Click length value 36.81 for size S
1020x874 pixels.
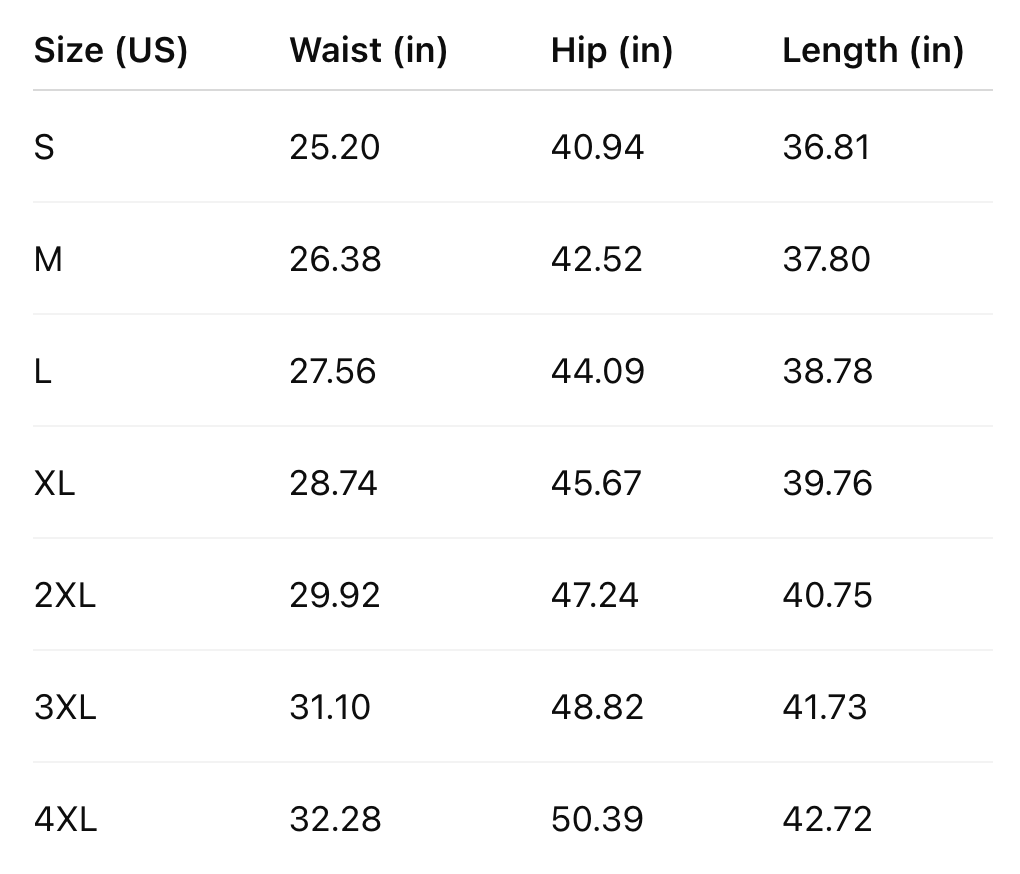point(826,148)
